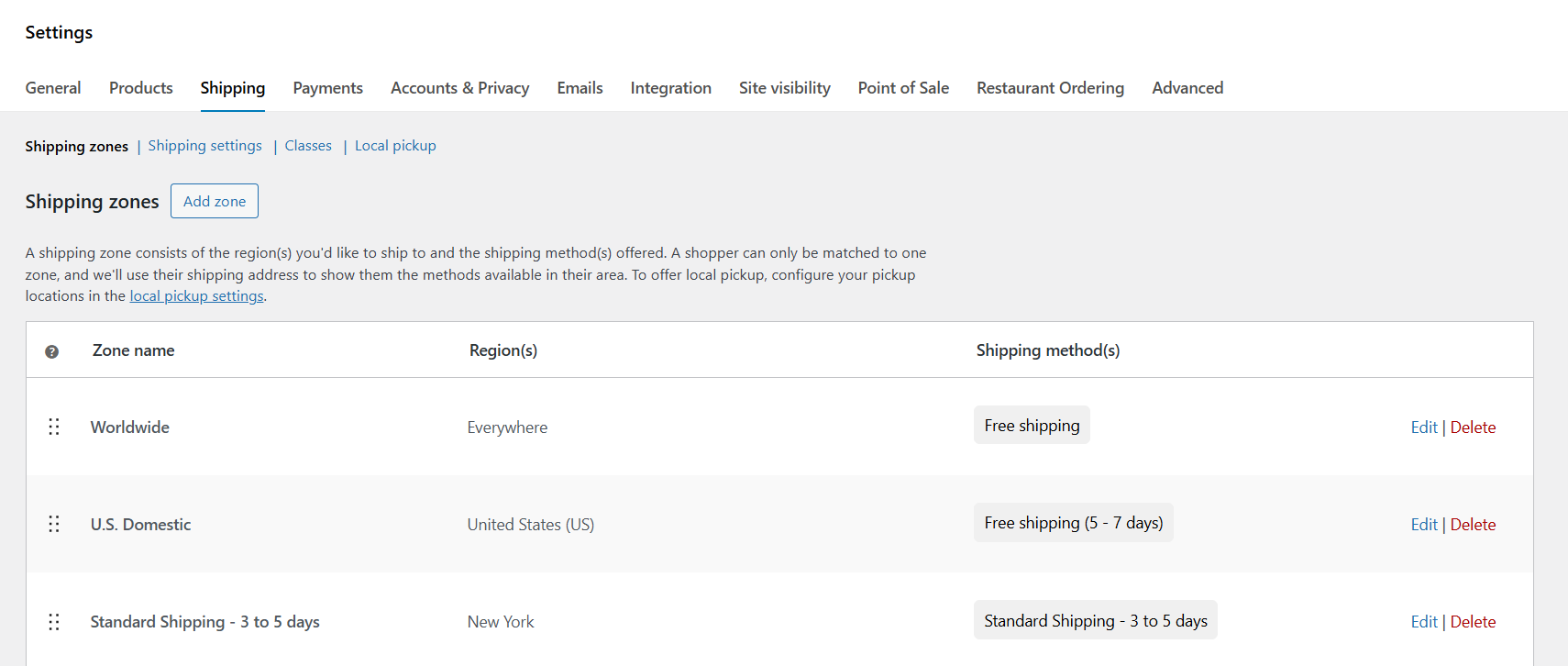Switch to the Advanced tab
The image size is (1568, 666).
1187,87
